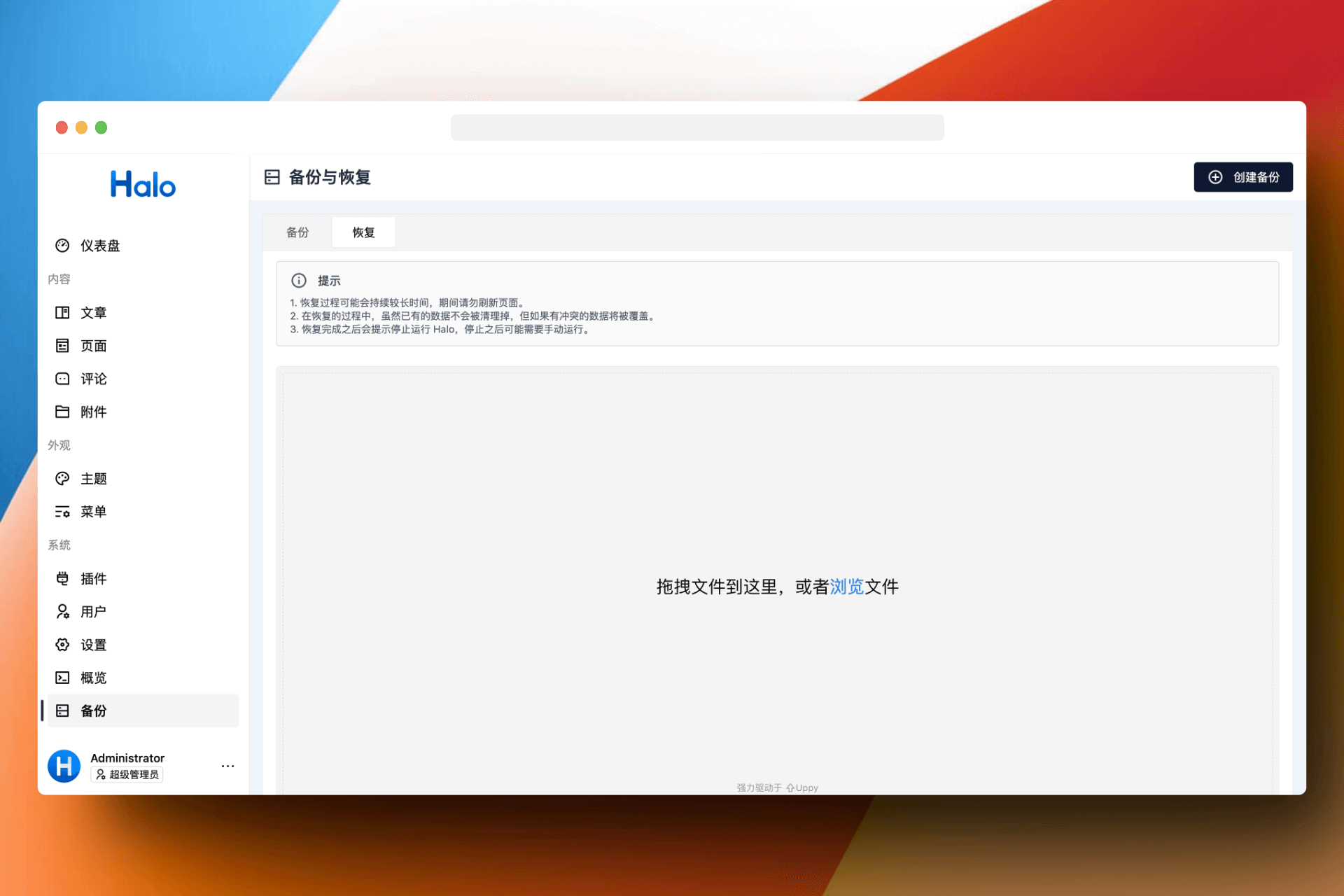Click the Administrator avatar thumbnail
Image resolution: width=1344 pixels, height=896 pixels.
coord(64,766)
